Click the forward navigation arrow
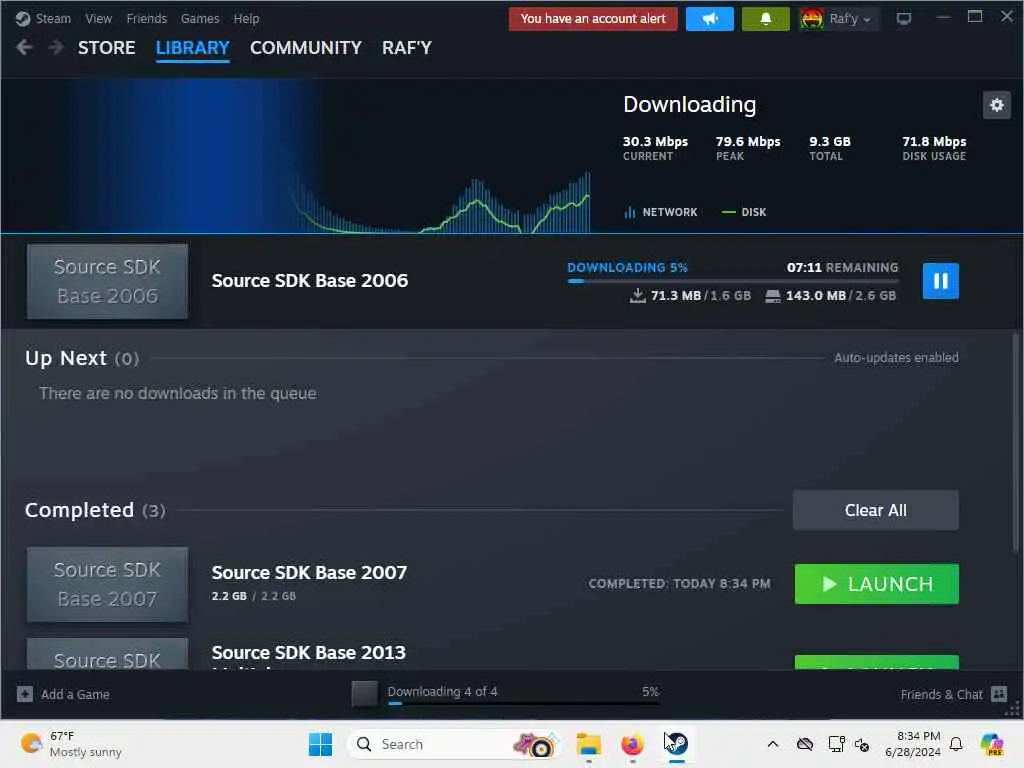 click(x=56, y=48)
